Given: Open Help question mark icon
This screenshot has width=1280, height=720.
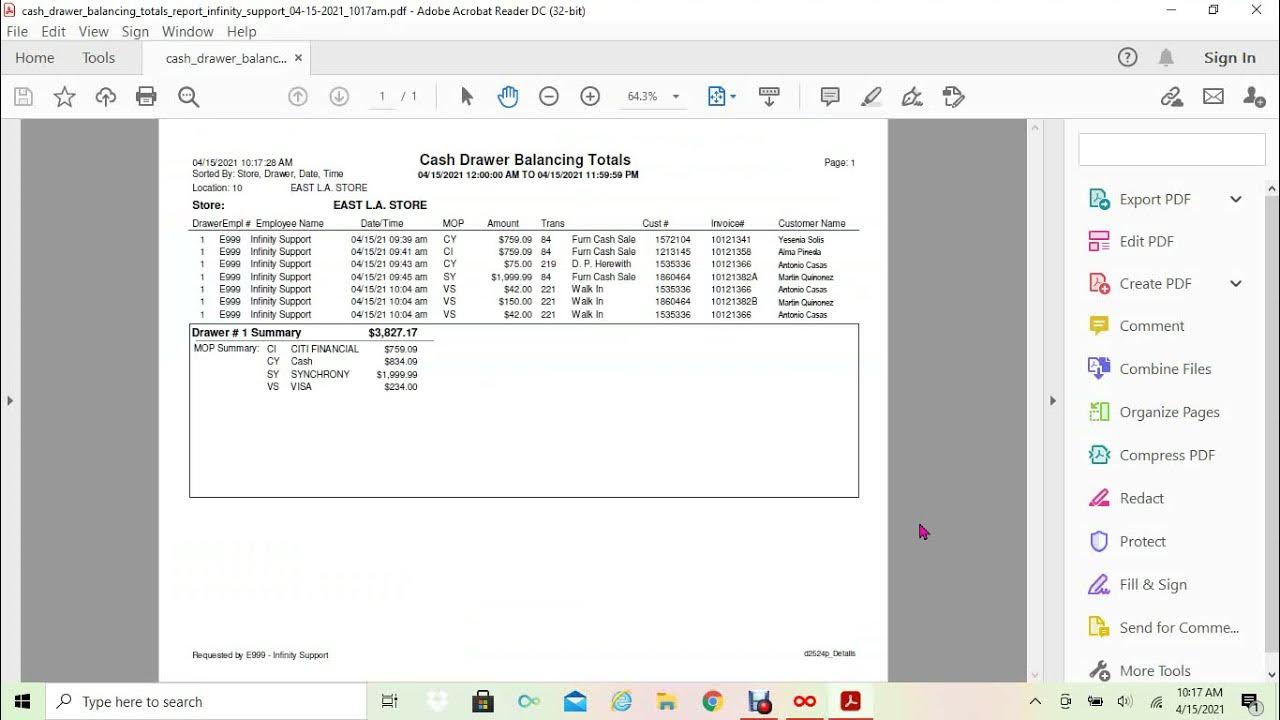Looking at the screenshot, I should [1128, 58].
